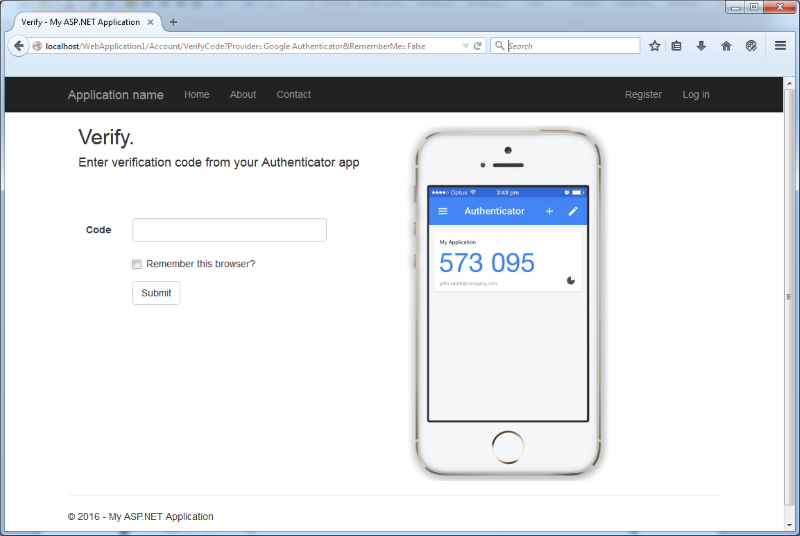Open the bookmarks list icon

point(677,46)
